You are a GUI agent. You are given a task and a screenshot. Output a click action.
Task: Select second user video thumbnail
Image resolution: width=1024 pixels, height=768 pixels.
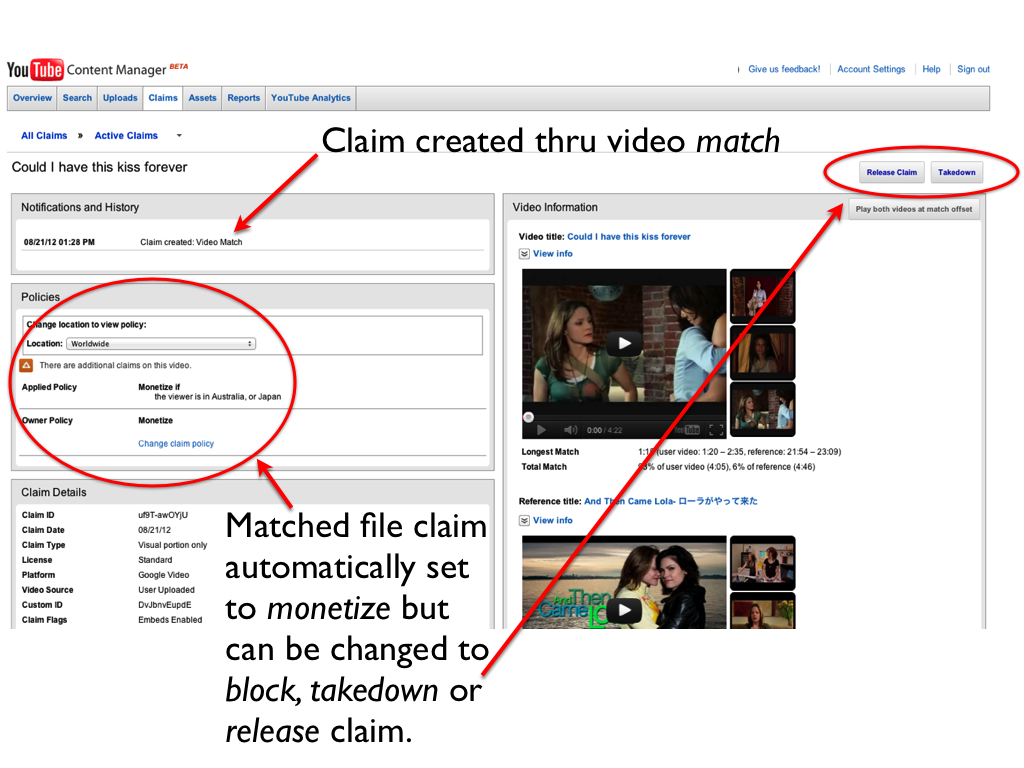762,353
